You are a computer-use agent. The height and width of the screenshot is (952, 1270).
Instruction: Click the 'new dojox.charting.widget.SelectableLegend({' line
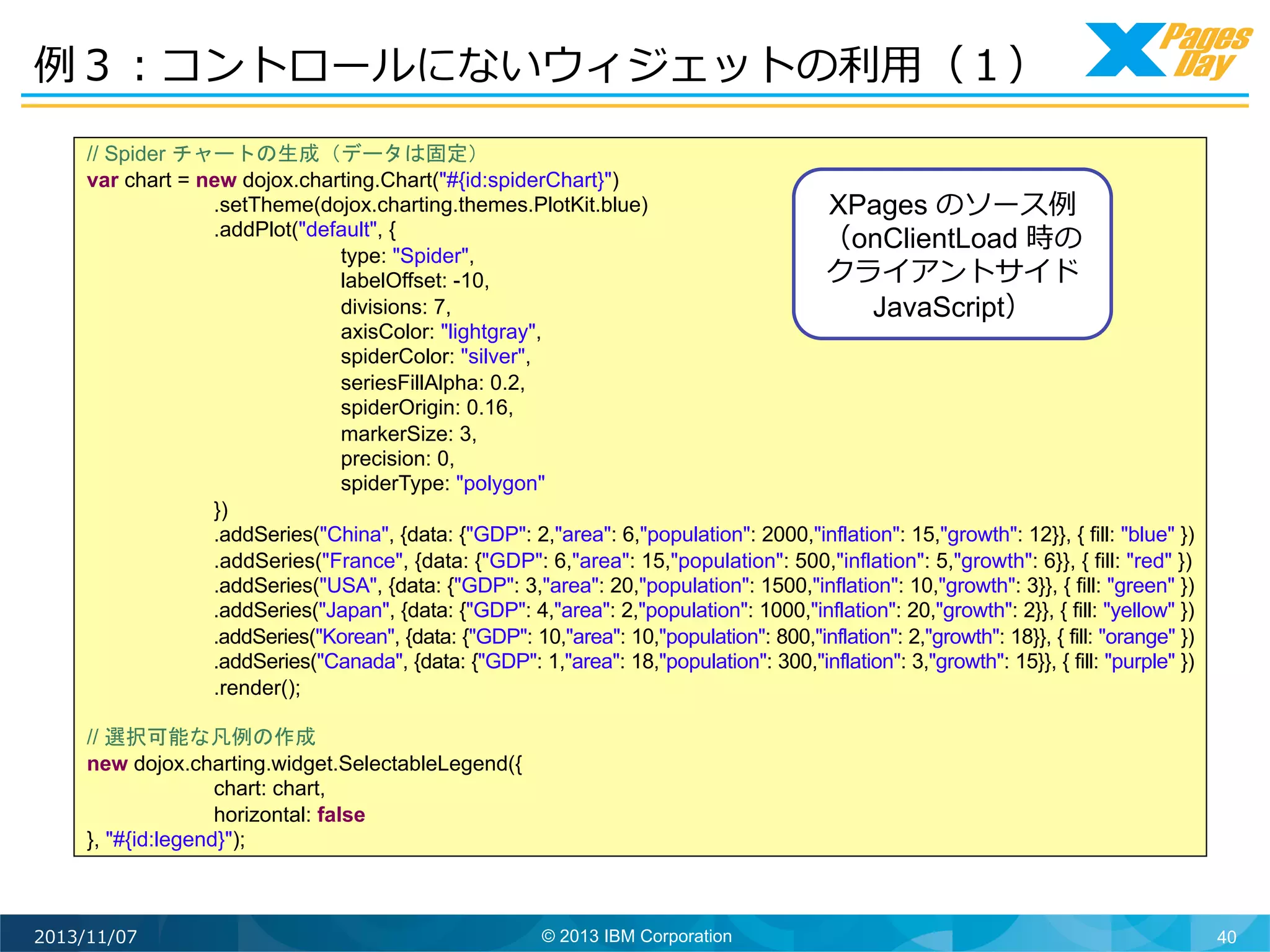[x=304, y=763]
